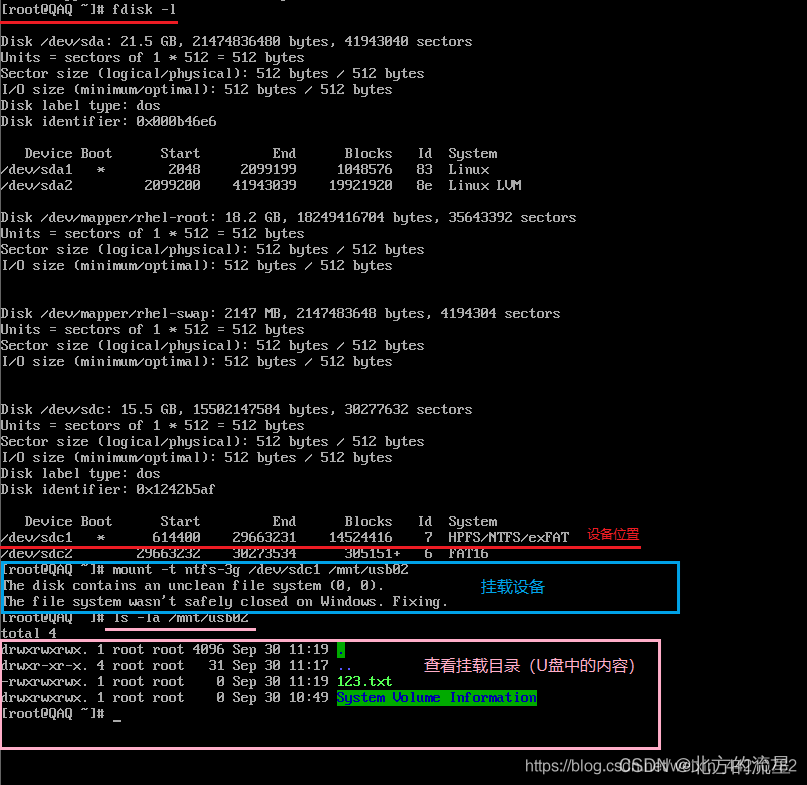Viewport: 807px width, 785px height.
Task: Select the /dev/sda2 Linux LVM row
Action: point(38,185)
